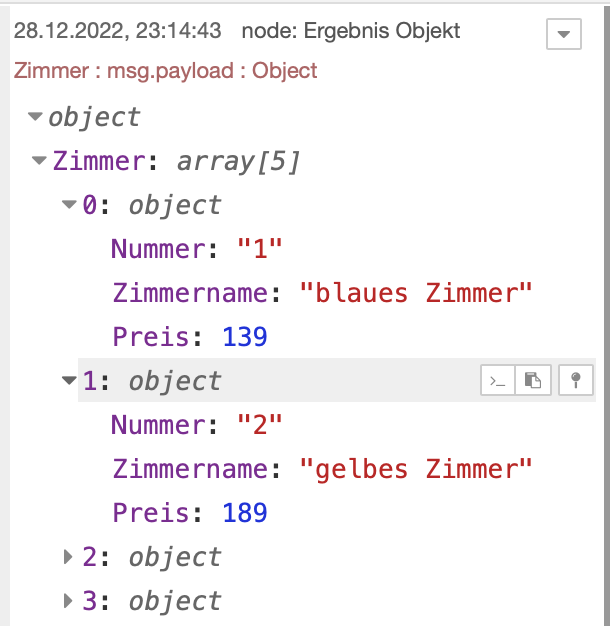Click the Nummer value "2"
Viewport: 610px width, 626px height.
(260, 425)
